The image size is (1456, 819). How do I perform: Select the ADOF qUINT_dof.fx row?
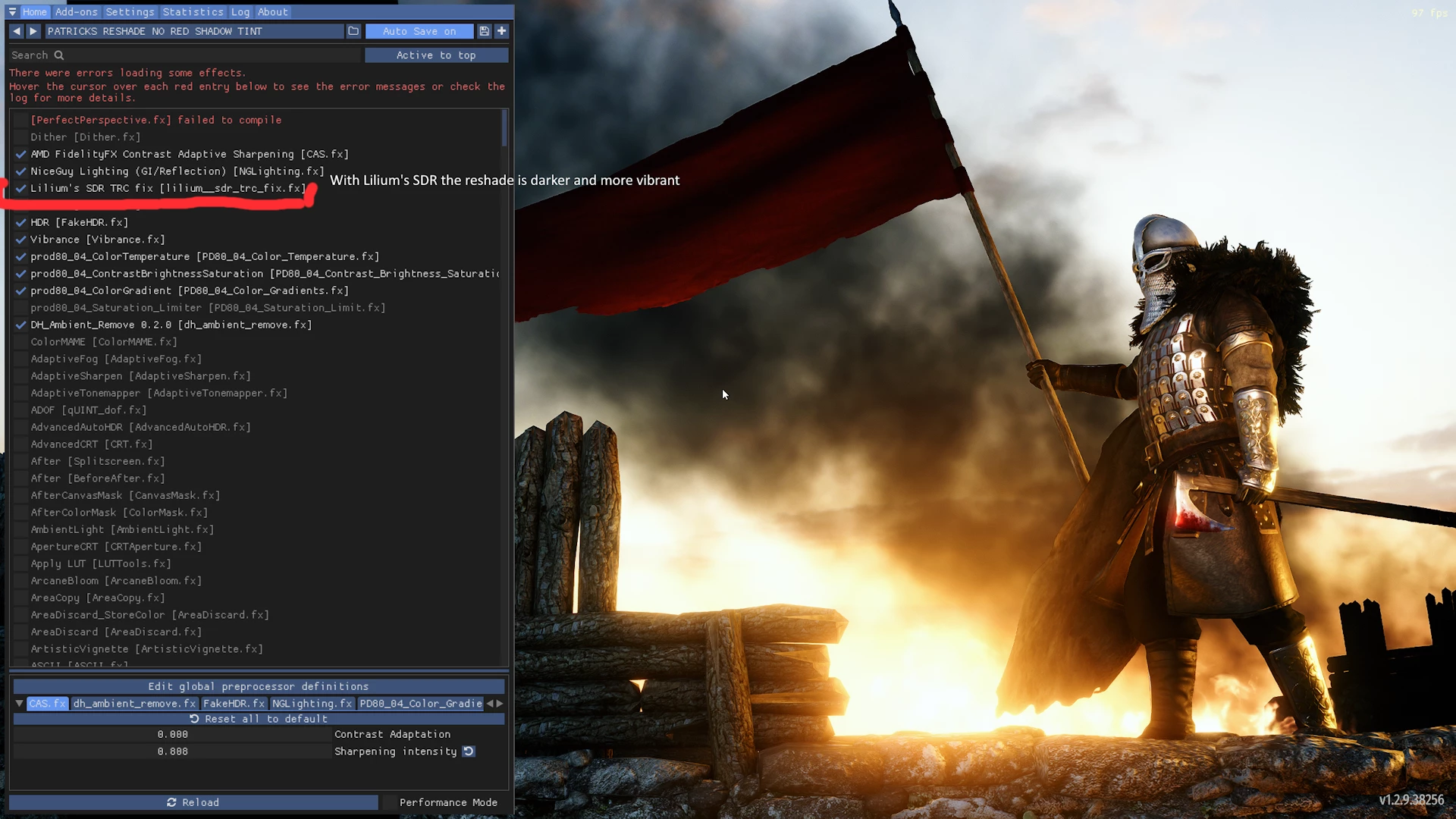coord(89,410)
